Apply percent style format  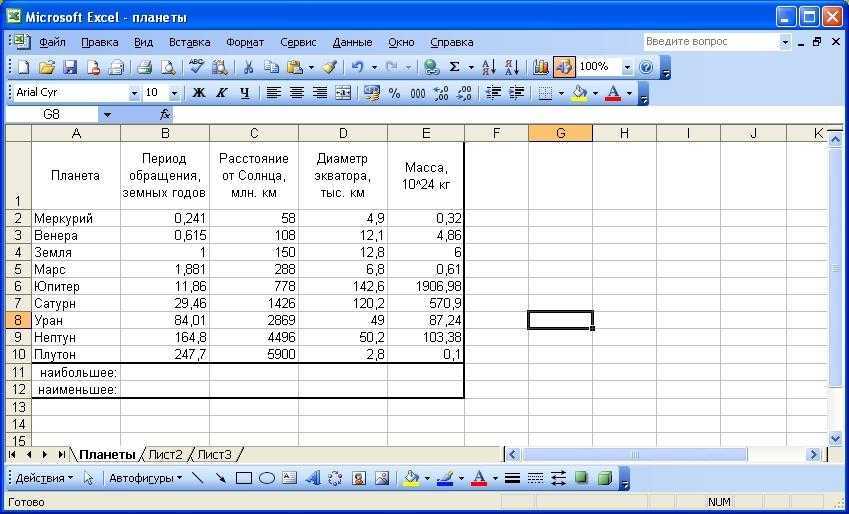(x=395, y=93)
